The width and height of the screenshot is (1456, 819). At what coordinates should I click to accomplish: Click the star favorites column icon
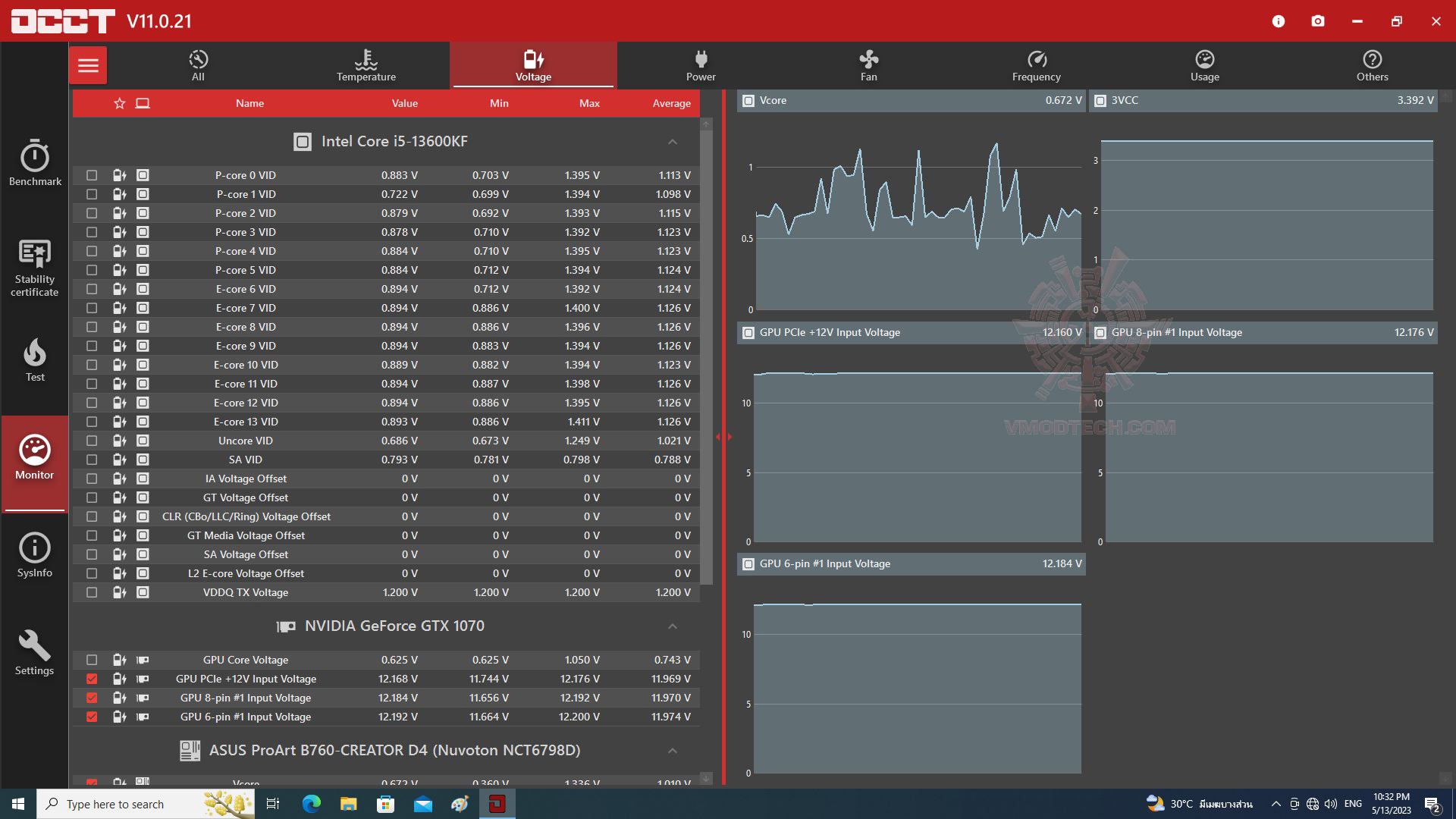(x=120, y=103)
